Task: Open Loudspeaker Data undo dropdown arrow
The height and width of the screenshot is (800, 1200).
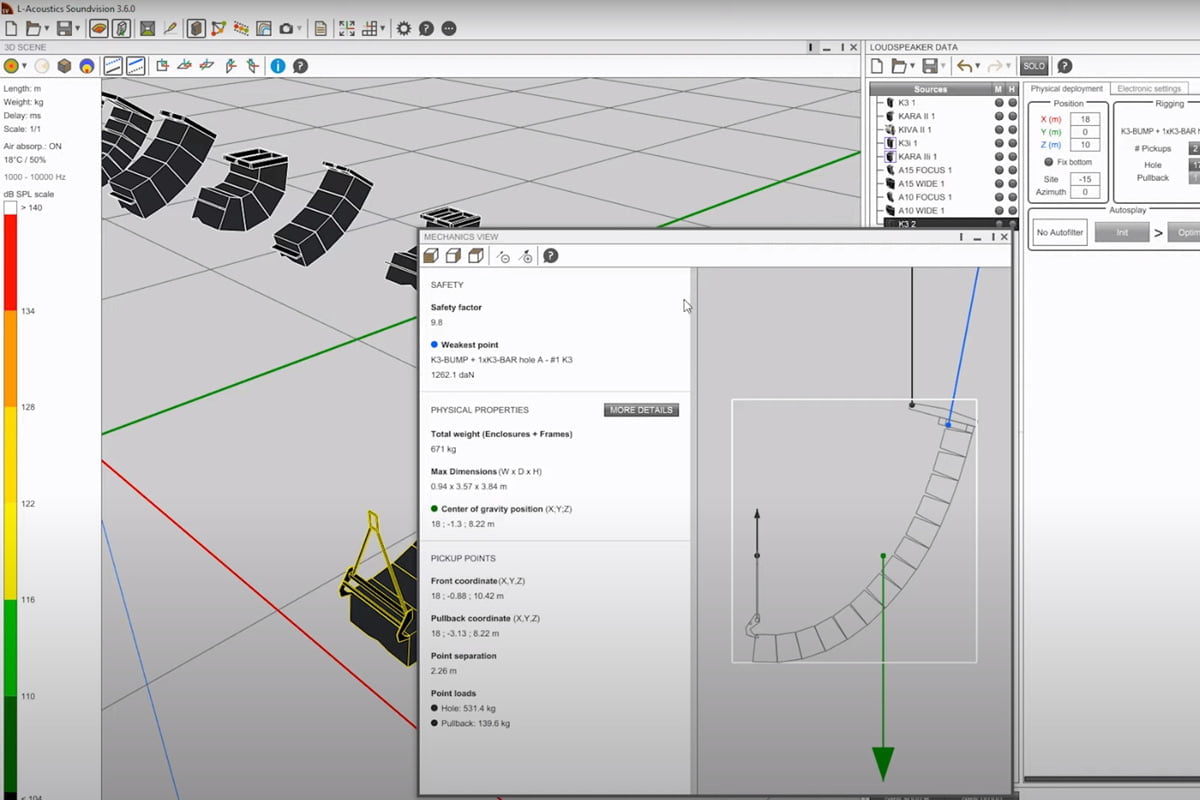Action: (977, 67)
